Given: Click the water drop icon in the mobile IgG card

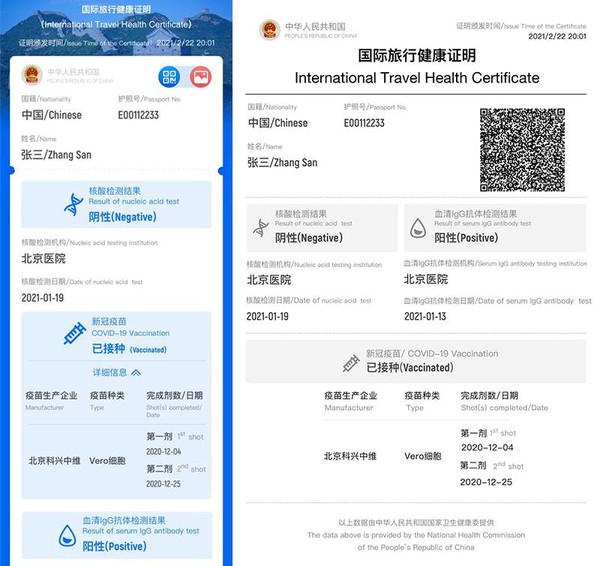Looking at the screenshot, I should pos(66,532).
